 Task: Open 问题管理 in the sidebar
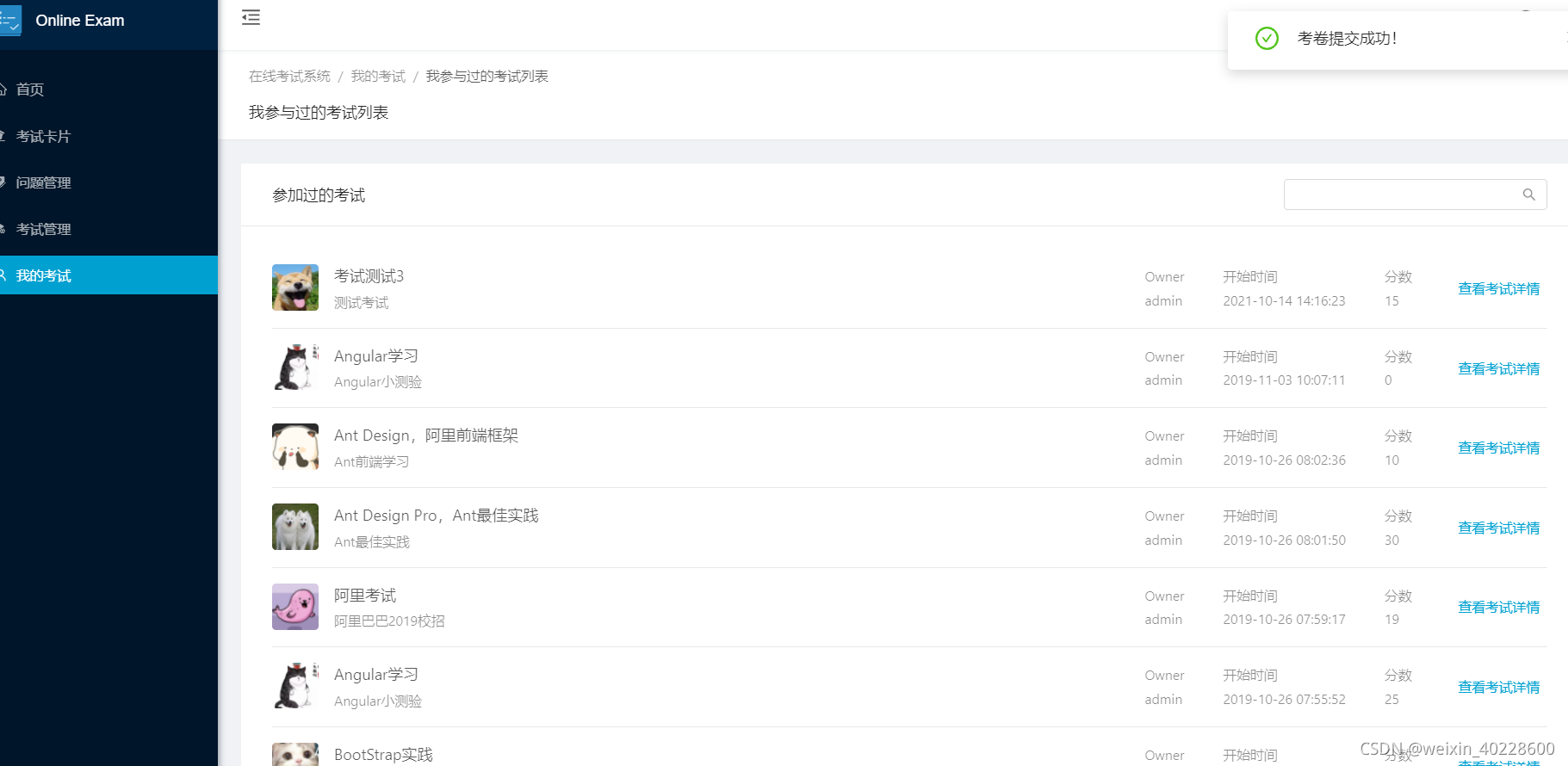click(43, 182)
